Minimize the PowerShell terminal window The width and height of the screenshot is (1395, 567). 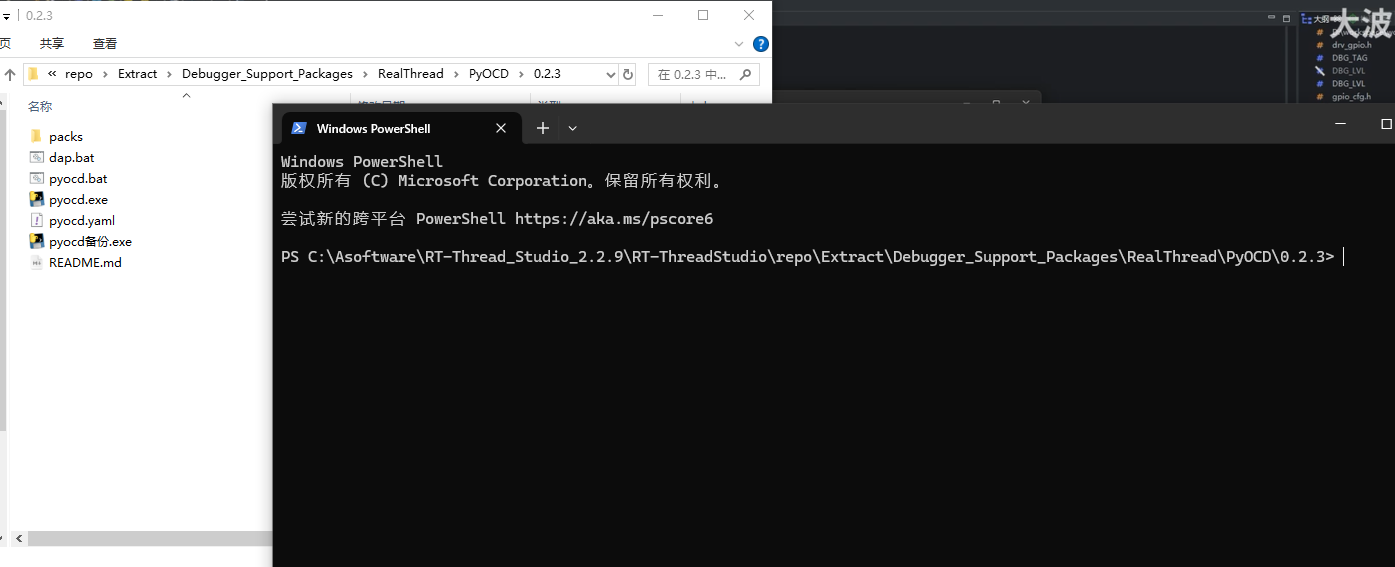[x=1340, y=124]
